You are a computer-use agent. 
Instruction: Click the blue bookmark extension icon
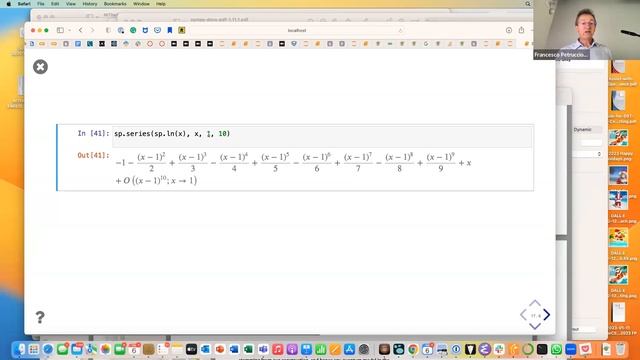[x=170, y=30]
